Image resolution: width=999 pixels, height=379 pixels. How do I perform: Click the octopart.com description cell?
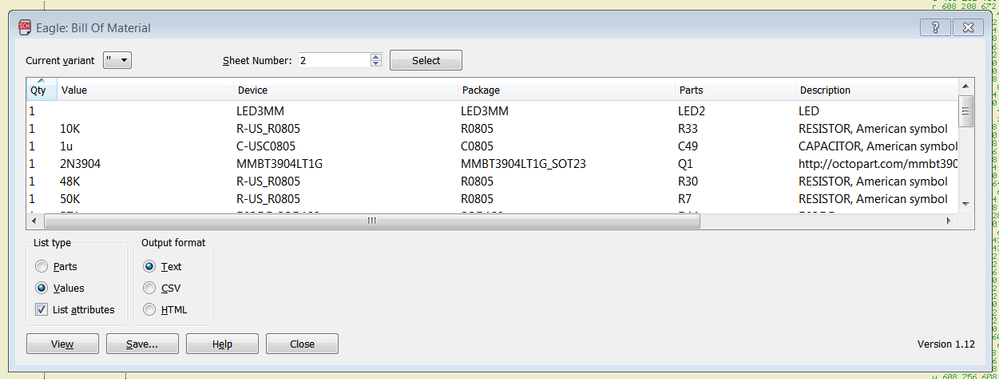tap(878, 164)
